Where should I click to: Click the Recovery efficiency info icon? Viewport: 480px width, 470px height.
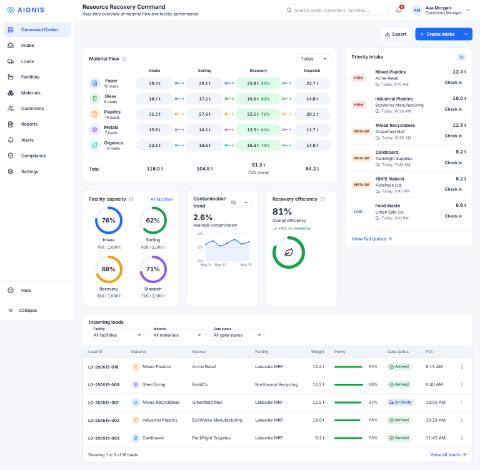point(322,199)
